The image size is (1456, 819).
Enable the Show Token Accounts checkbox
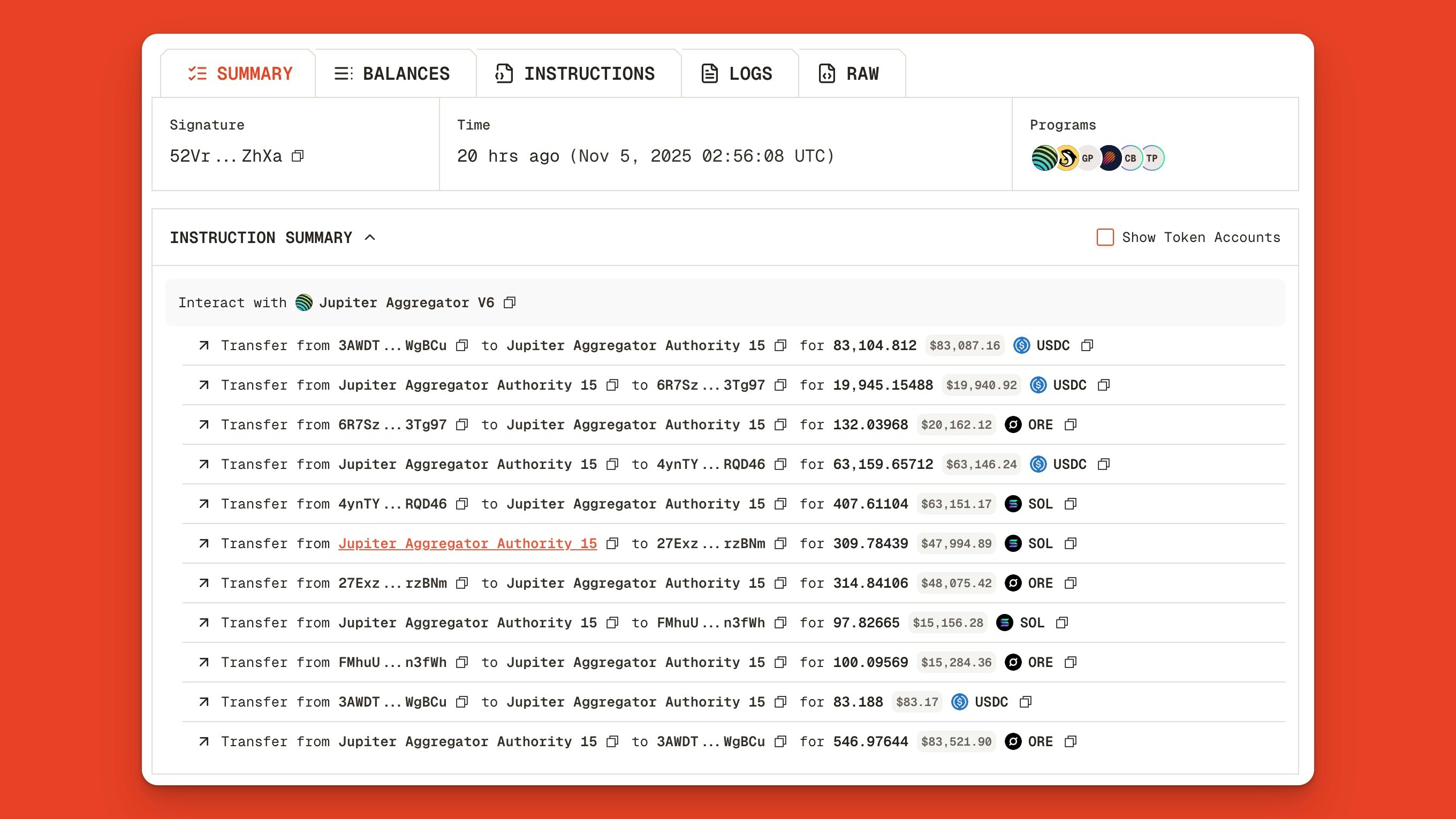1105,237
